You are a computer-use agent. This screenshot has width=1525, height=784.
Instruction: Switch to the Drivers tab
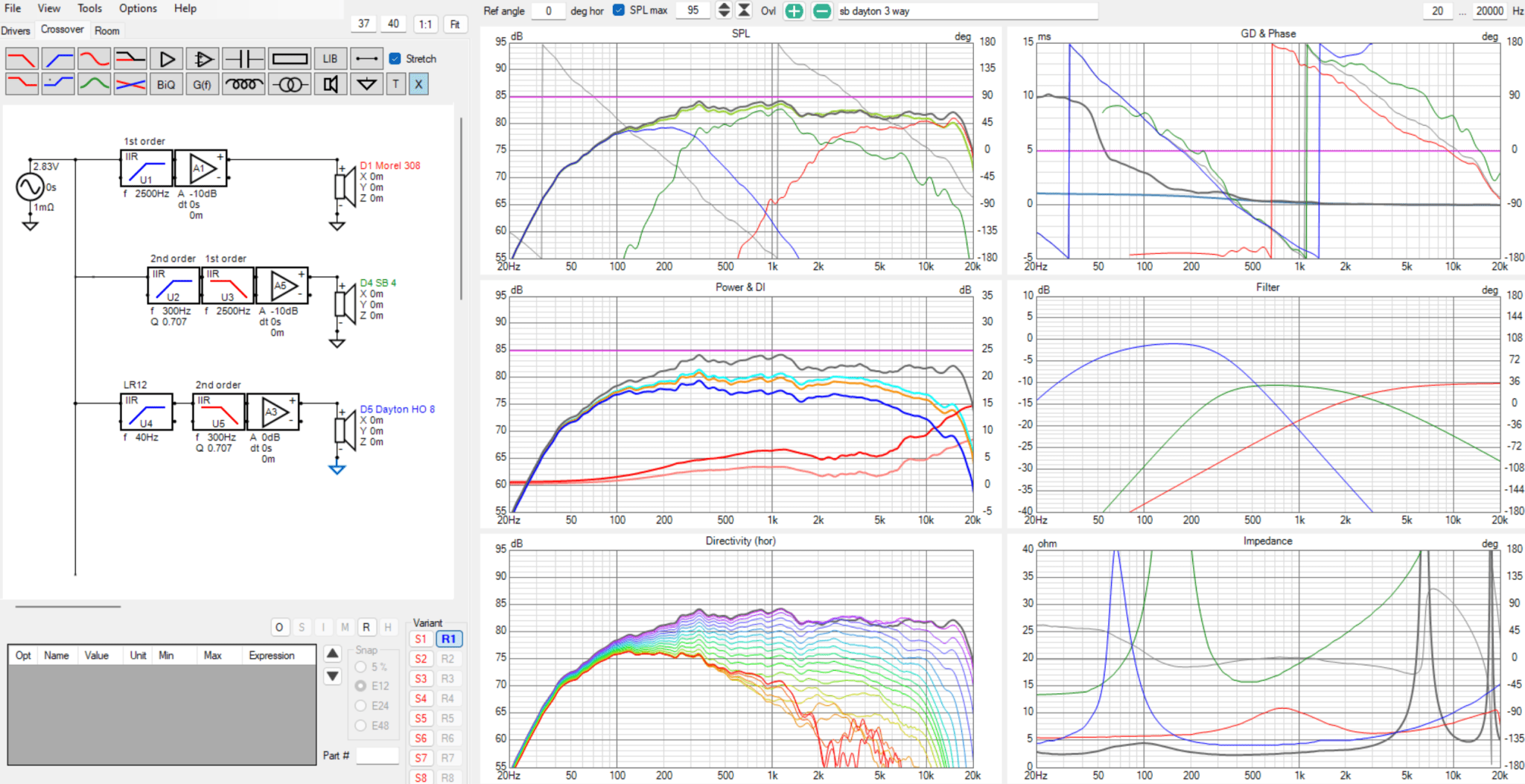click(16, 31)
